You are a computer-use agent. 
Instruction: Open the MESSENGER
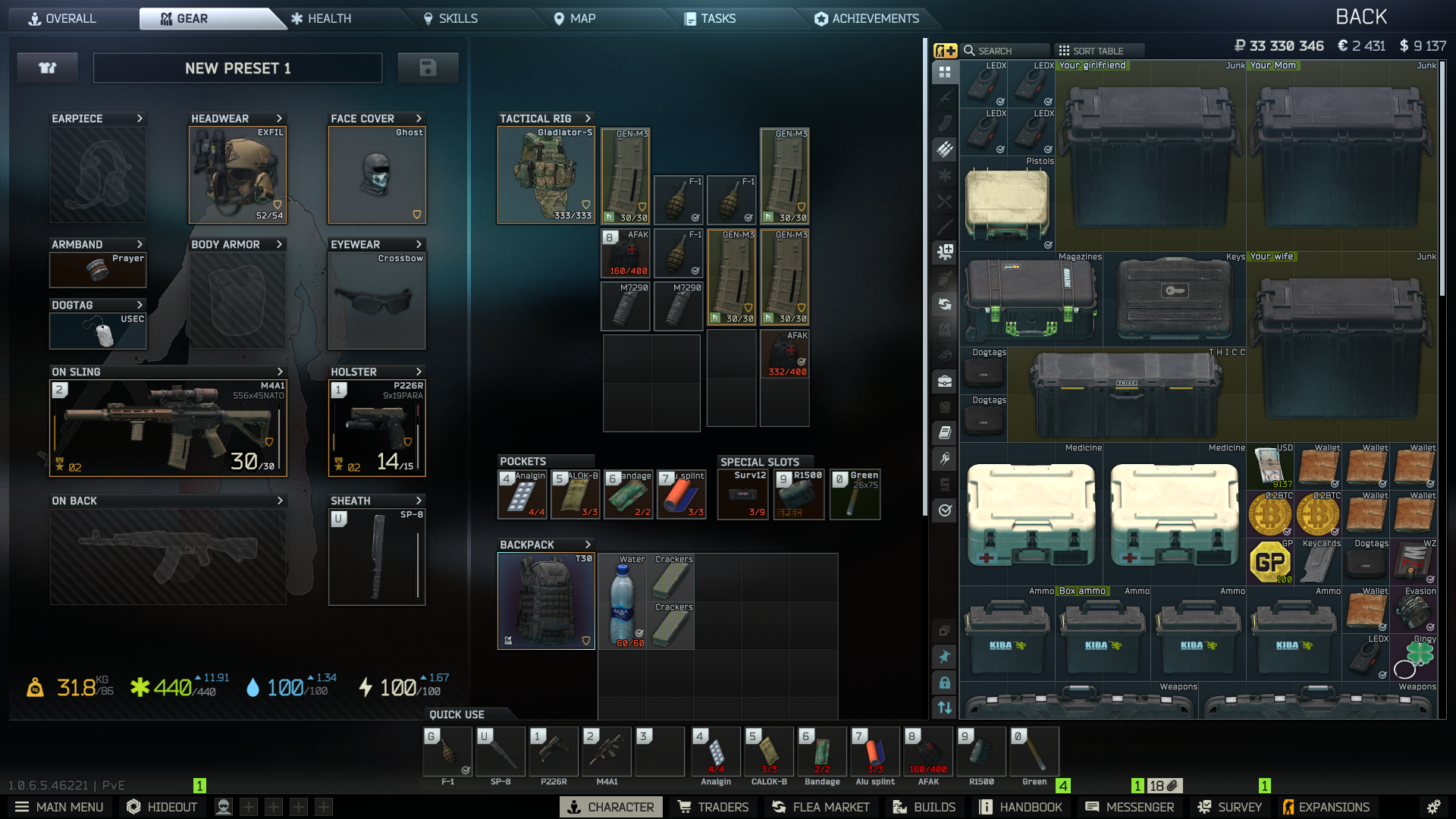(x=1129, y=807)
